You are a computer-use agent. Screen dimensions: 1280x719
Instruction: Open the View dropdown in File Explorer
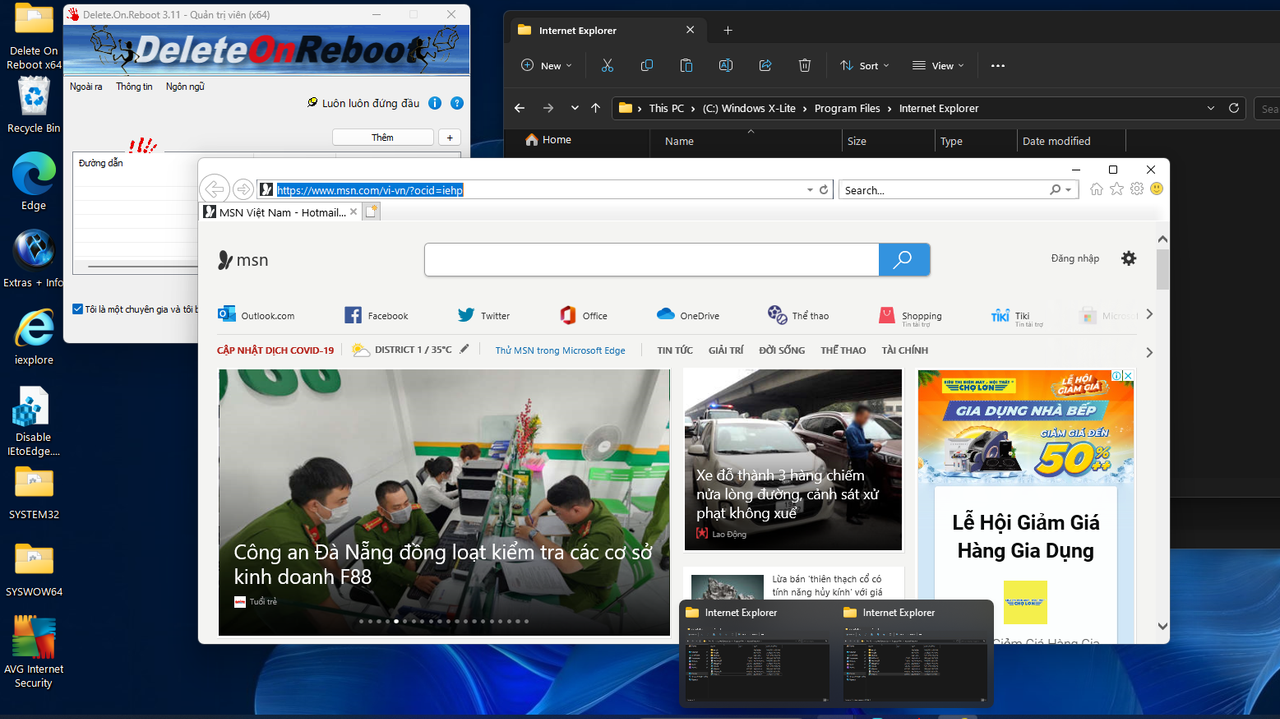pos(939,65)
